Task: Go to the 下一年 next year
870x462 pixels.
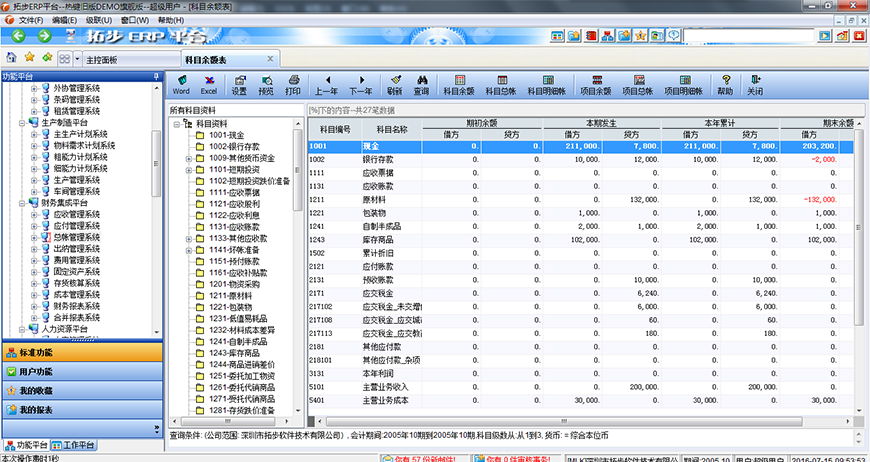Action: click(x=361, y=84)
